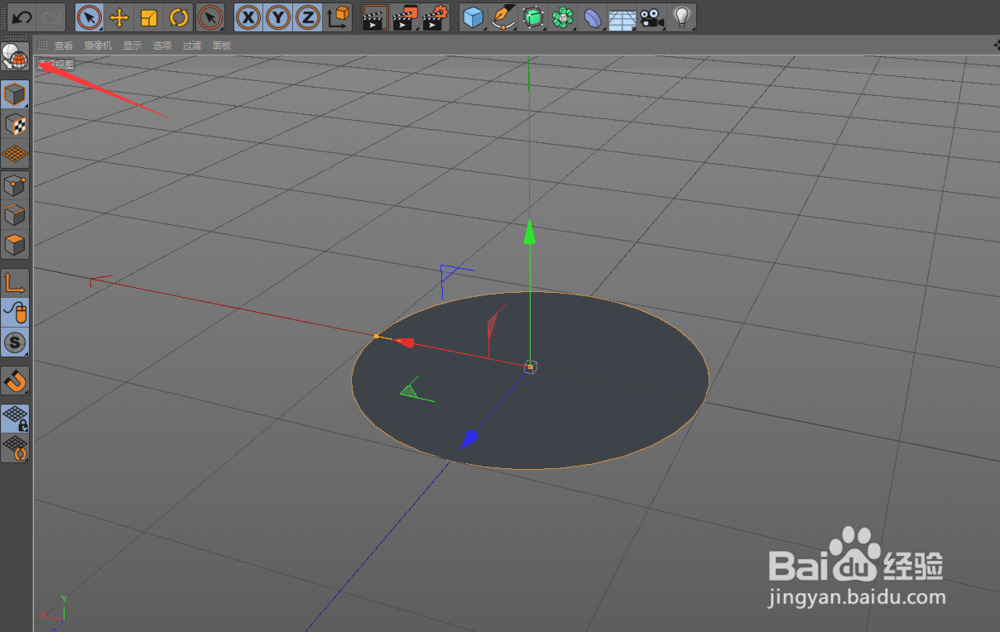Render the active view
Screen dimensions: 1000x632
click(374, 17)
